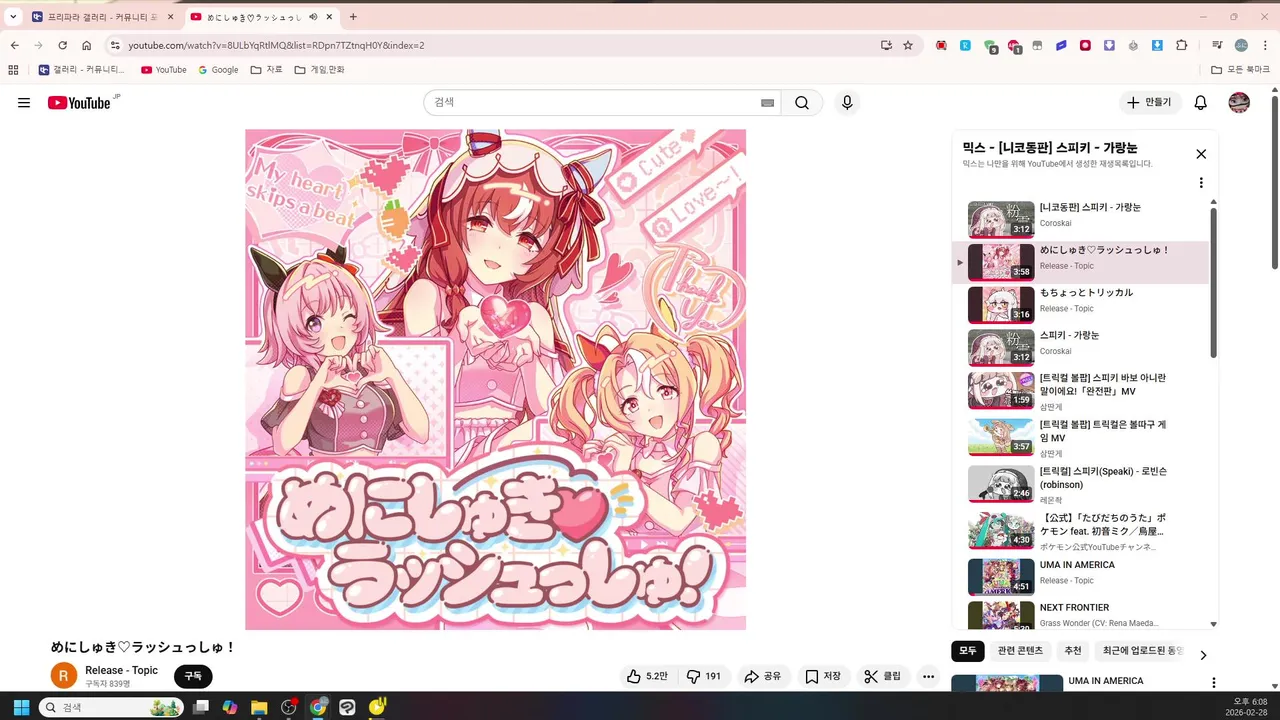Screen dimensions: 1280x720
Task: Open Copilot from the taskbar
Action: pyautogui.click(x=230, y=707)
